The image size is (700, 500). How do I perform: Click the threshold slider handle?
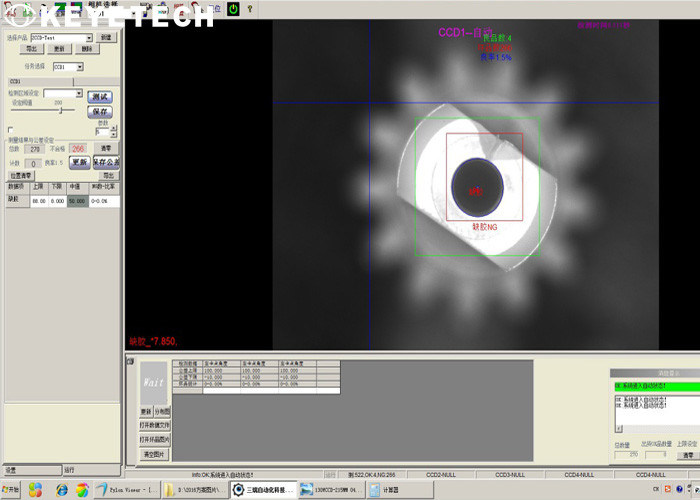pos(62,111)
